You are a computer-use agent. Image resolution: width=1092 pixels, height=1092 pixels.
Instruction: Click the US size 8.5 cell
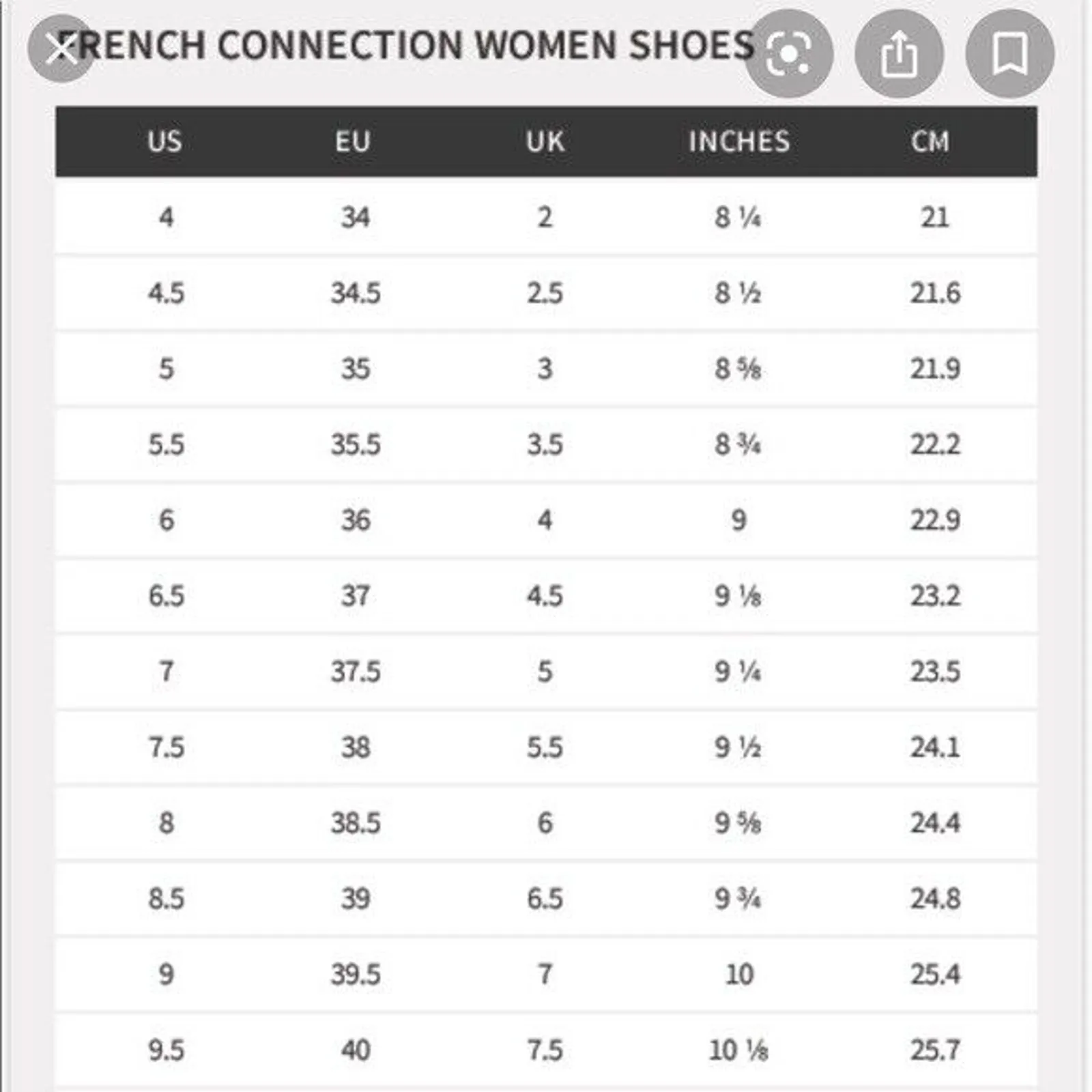pos(166,900)
